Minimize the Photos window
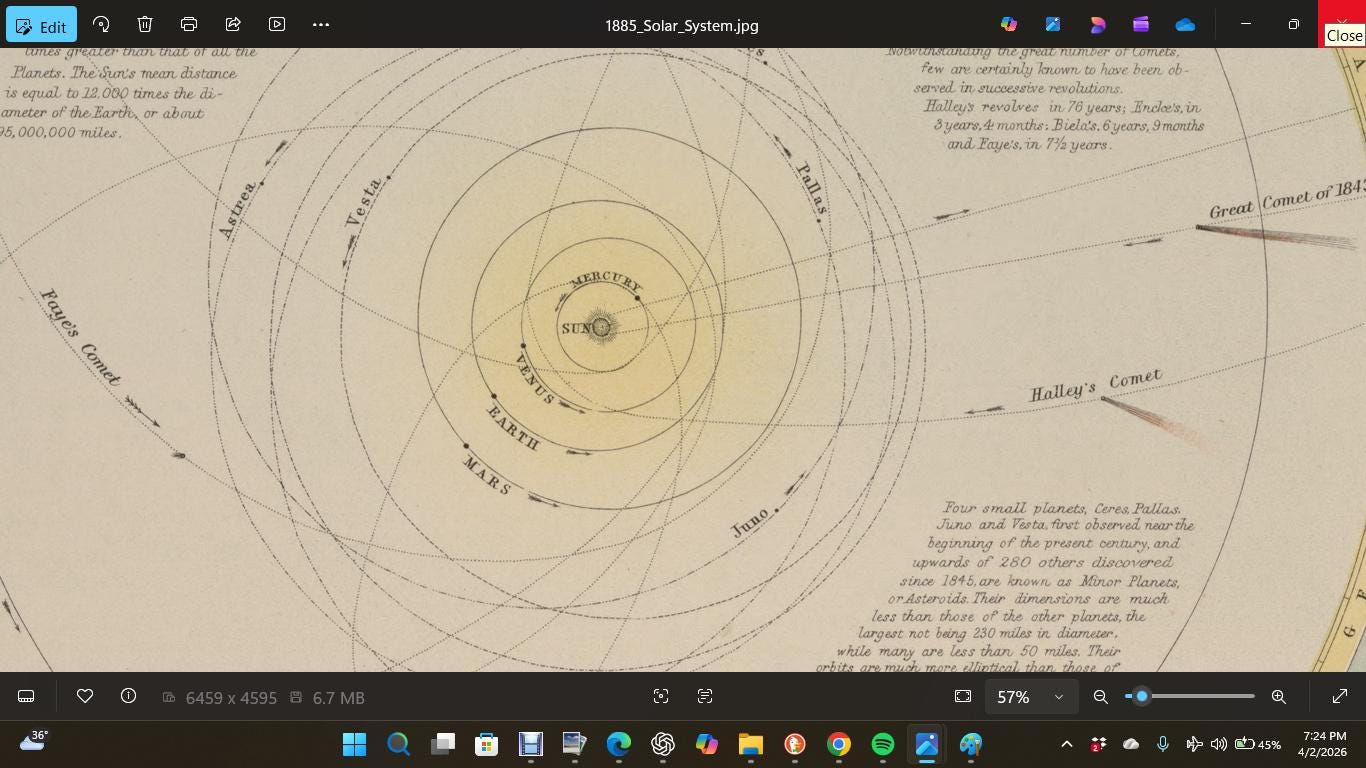1366x768 pixels. click(x=1245, y=24)
